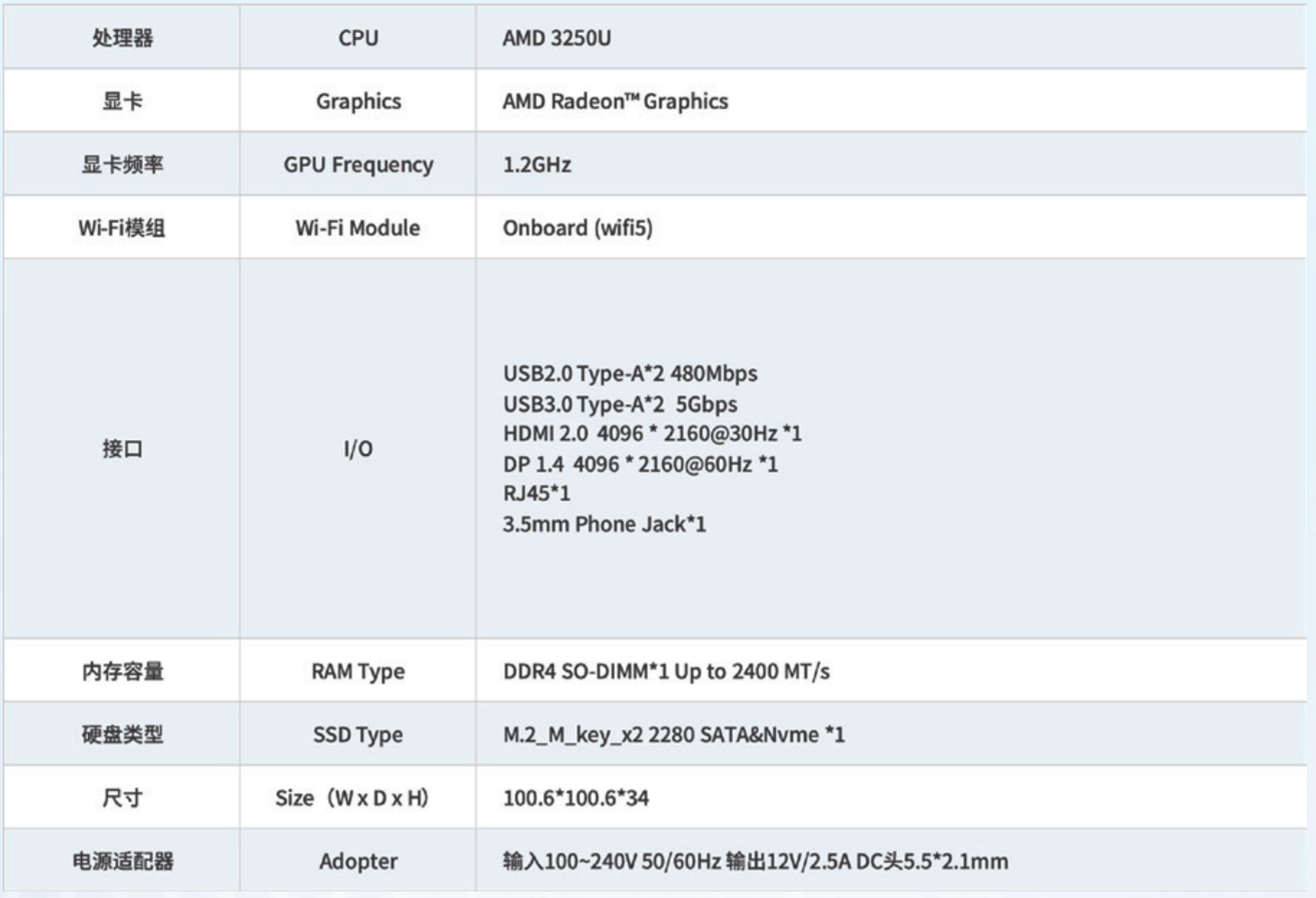Click the 3.5mm Phone Jack*1 entry

[x=605, y=524]
